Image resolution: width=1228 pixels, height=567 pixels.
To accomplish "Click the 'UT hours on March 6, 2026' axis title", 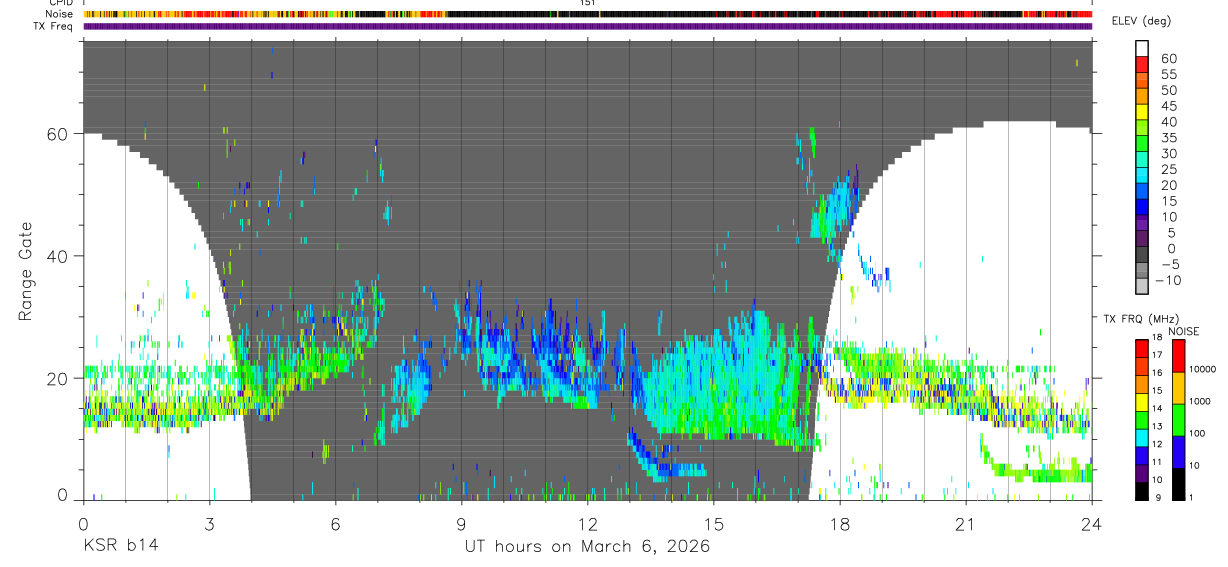I will tap(587, 546).
